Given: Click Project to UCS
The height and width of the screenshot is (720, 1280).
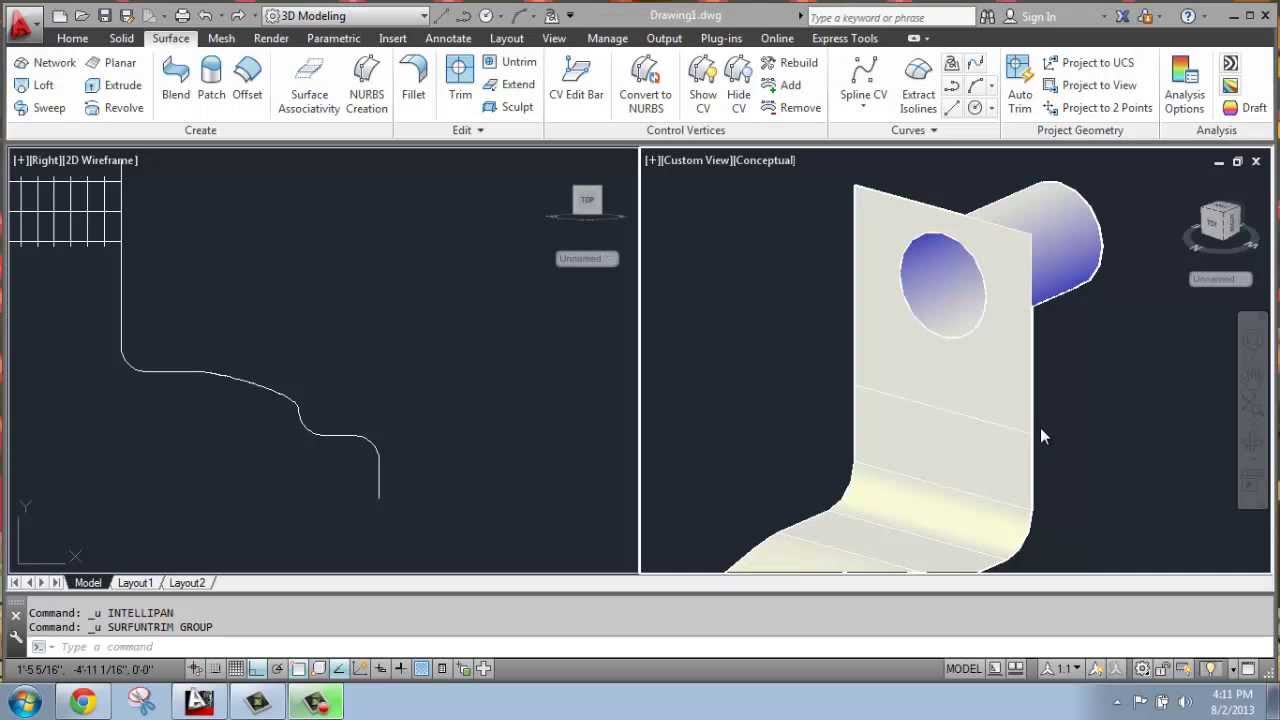Looking at the screenshot, I should tap(1088, 62).
